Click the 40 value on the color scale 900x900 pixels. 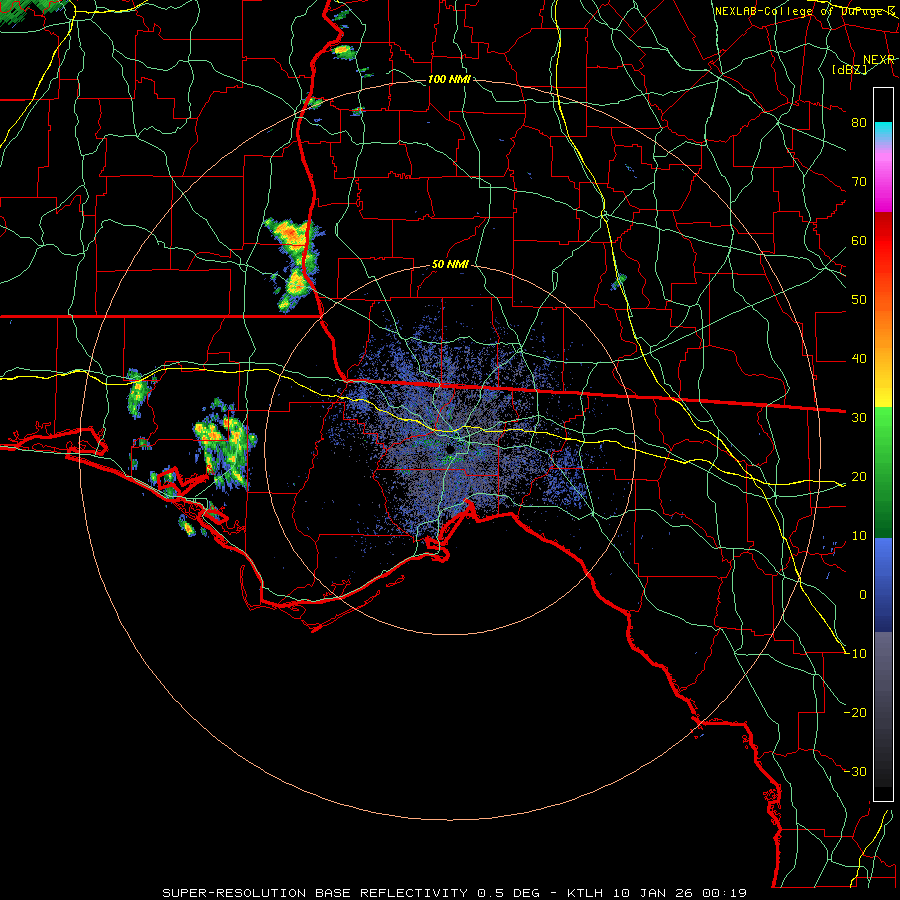(x=859, y=359)
